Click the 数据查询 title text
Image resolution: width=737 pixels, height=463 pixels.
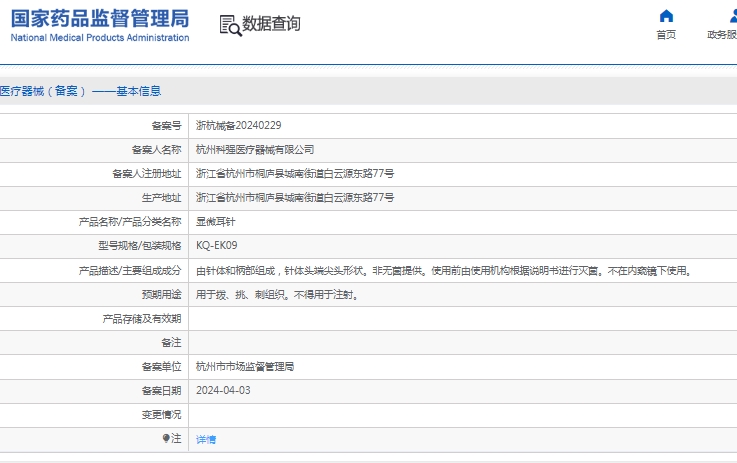click(271, 24)
